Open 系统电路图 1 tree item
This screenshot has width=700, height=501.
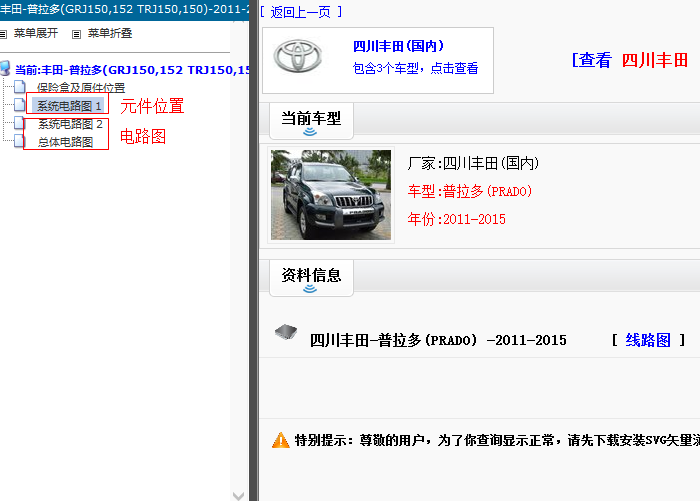69,106
